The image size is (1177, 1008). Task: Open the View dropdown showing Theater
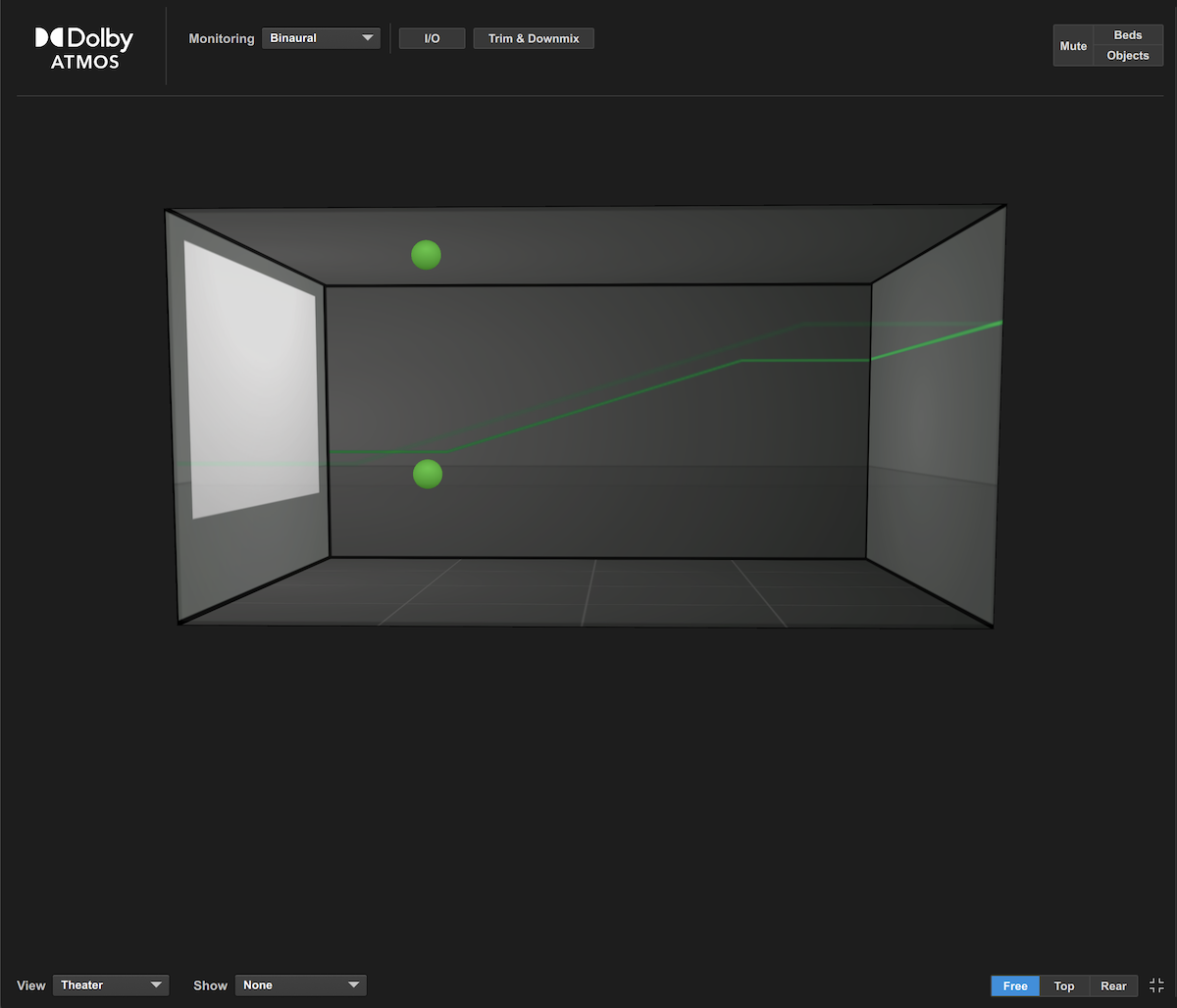click(111, 984)
